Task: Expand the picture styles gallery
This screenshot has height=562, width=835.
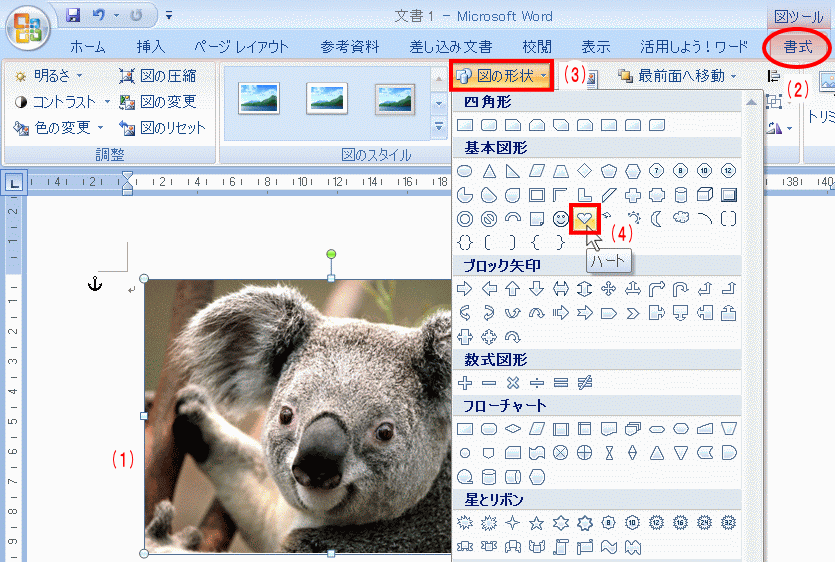Action: pyautogui.click(x=439, y=127)
